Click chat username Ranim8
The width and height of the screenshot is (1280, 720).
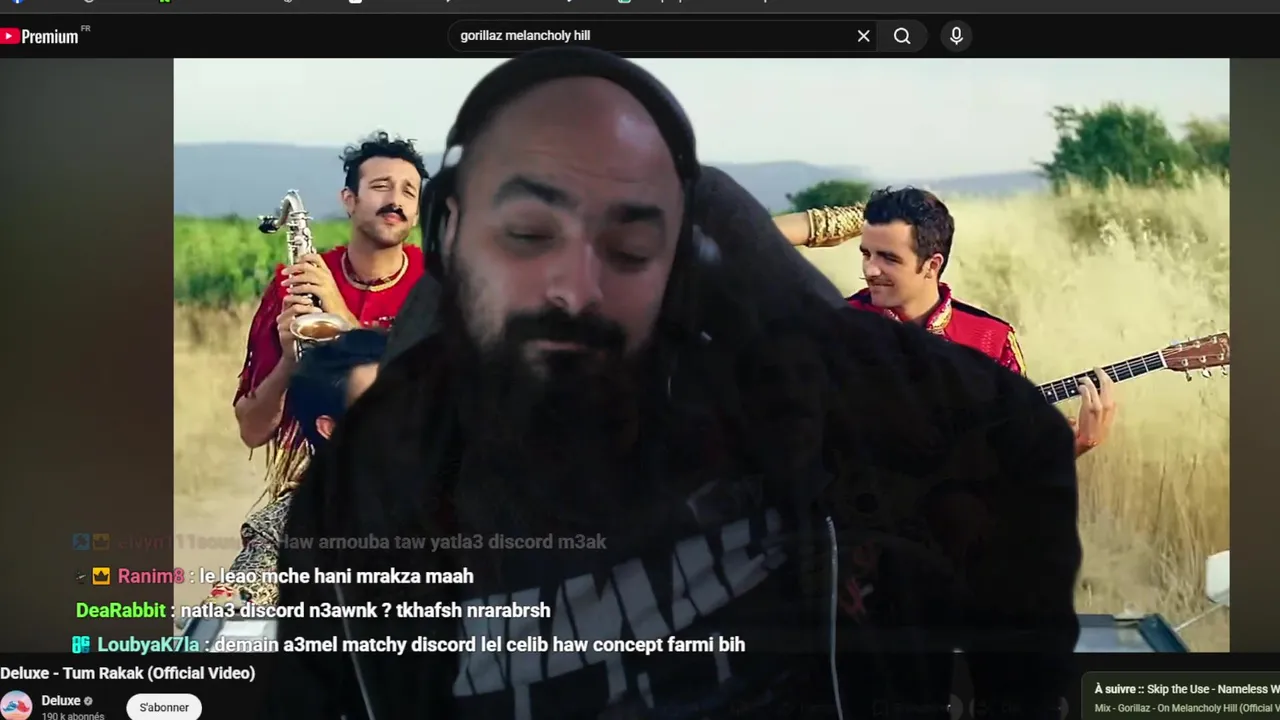[x=151, y=576]
